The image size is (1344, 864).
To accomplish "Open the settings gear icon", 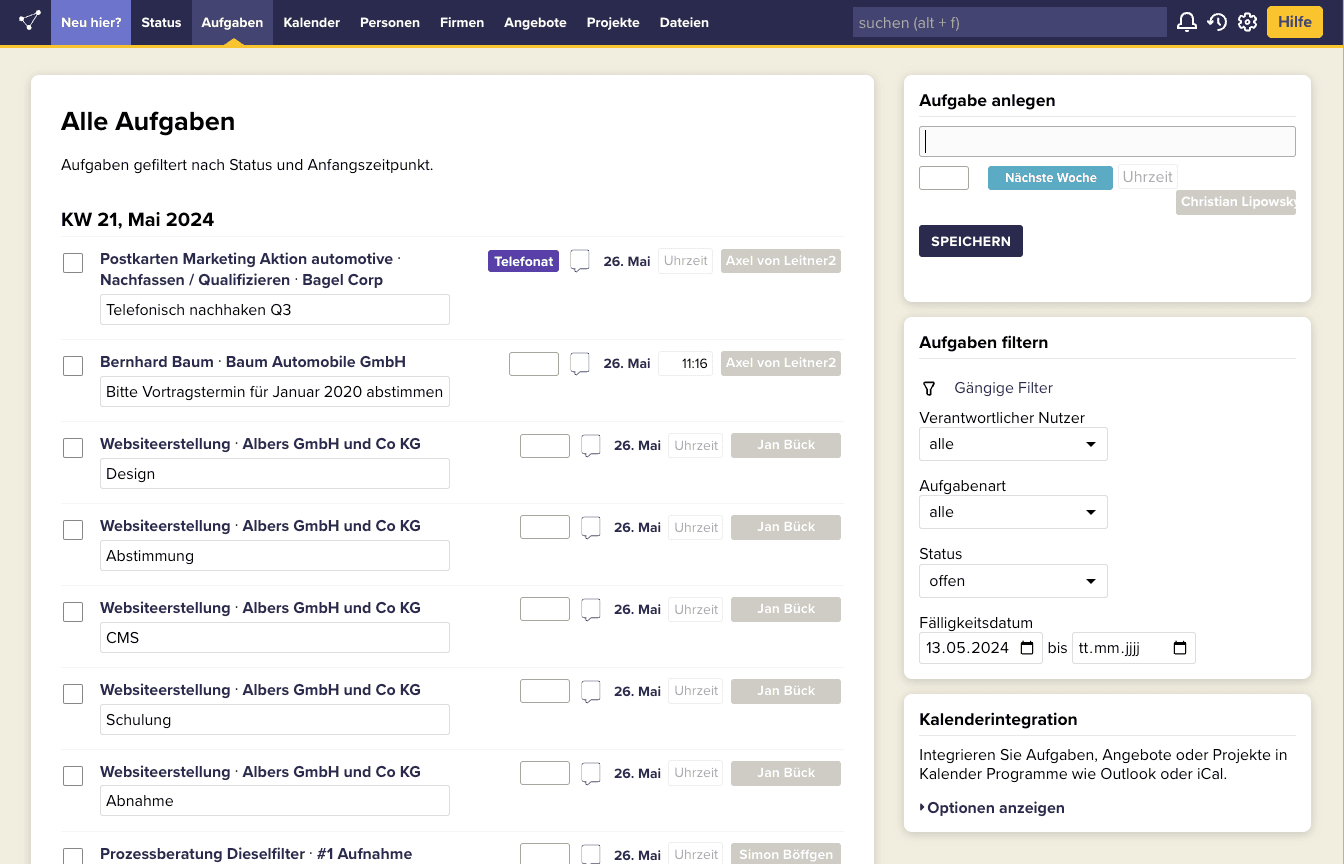I will tap(1247, 22).
